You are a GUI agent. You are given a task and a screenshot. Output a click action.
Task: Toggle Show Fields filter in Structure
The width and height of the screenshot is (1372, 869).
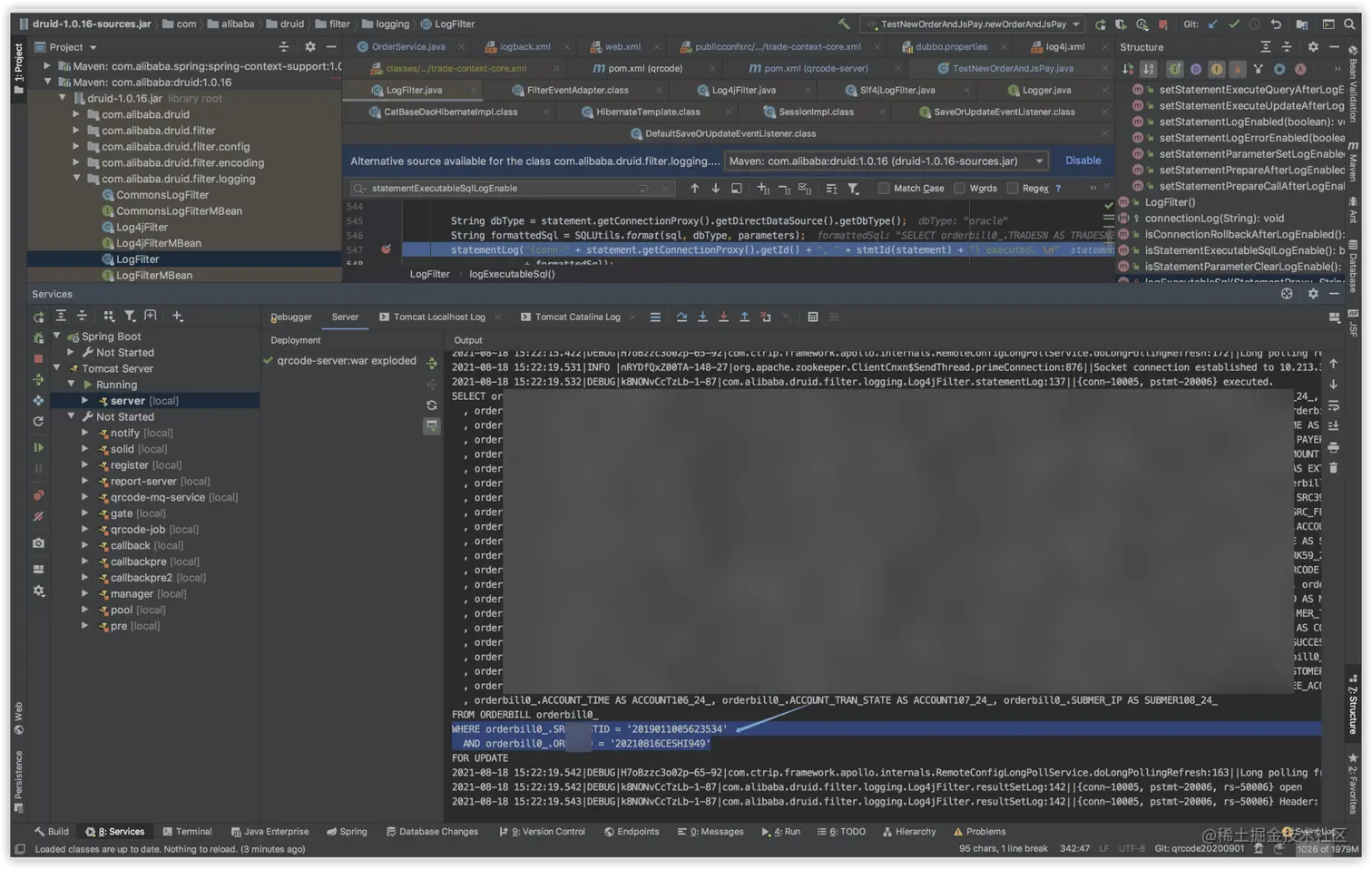(1217, 69)
